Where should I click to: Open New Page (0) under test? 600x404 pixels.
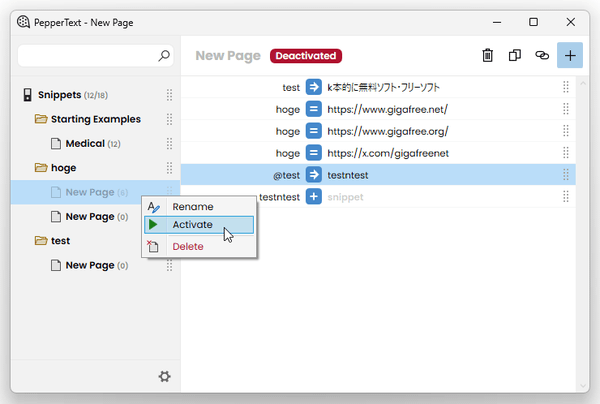point(97,266)
